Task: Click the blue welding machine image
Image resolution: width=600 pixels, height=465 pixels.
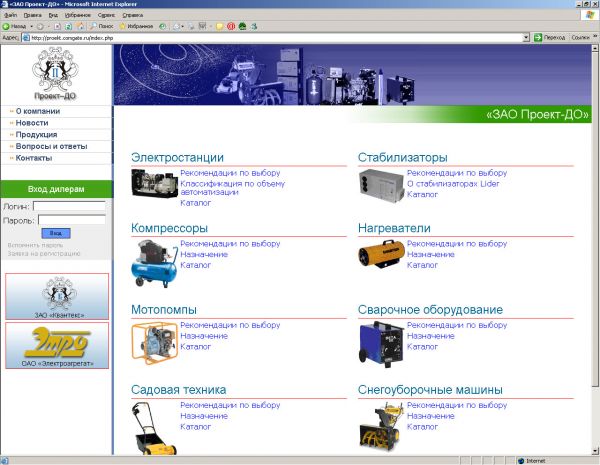Action: click(382, 344)
